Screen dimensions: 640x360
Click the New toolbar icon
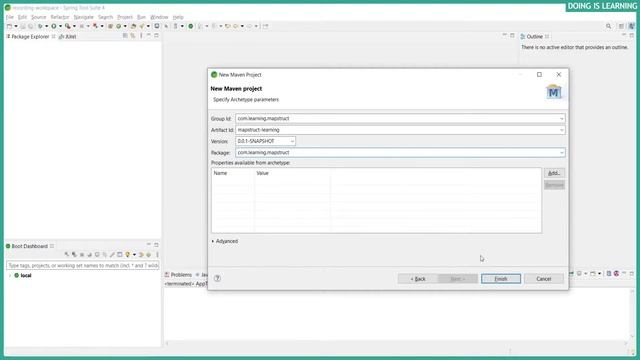(x=9, y=26)
